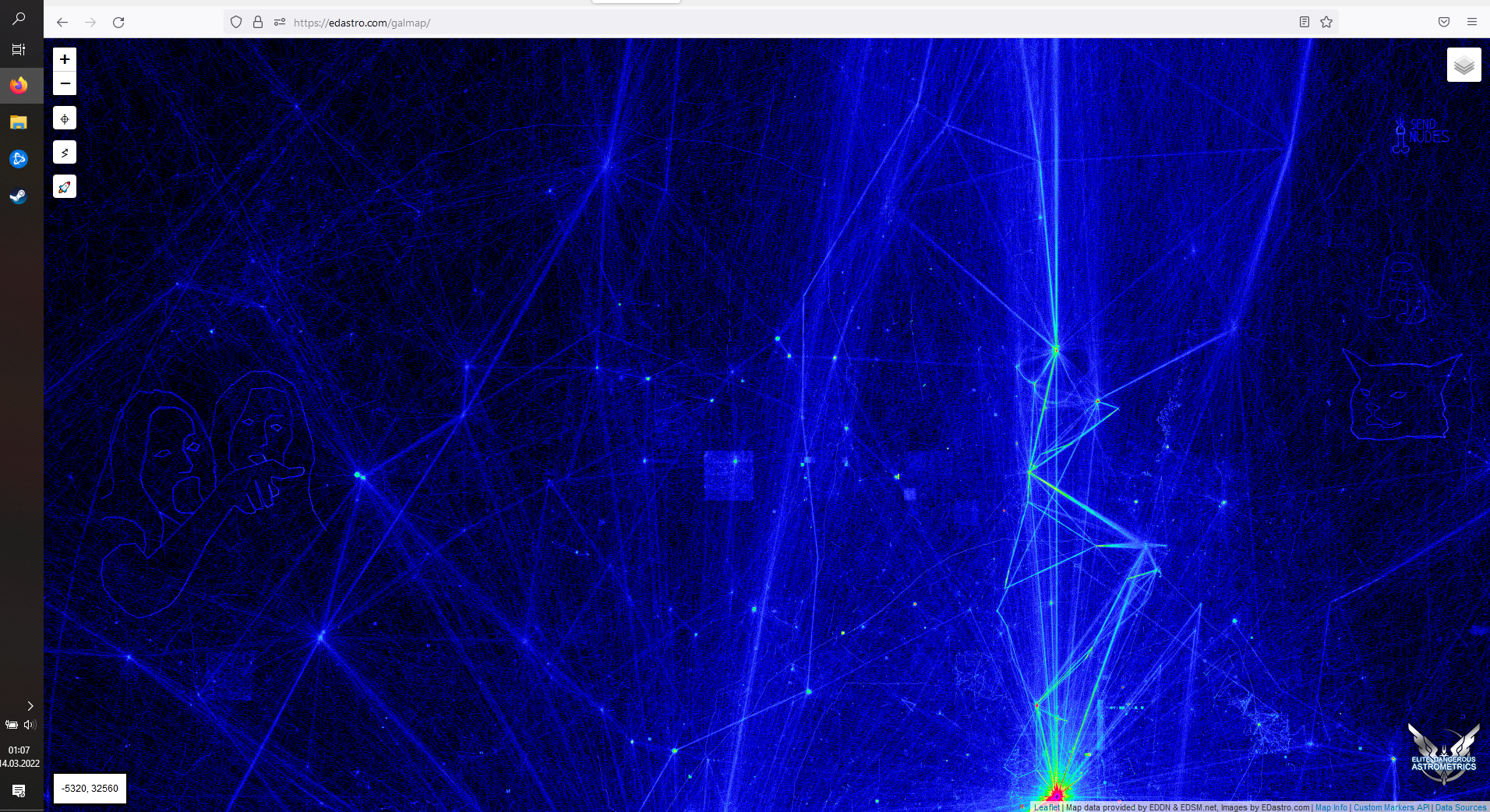Viewport: 1490px width, 812px height.
Task: Launch Steam from the taskbar
Action: click(x=19, y=196)
